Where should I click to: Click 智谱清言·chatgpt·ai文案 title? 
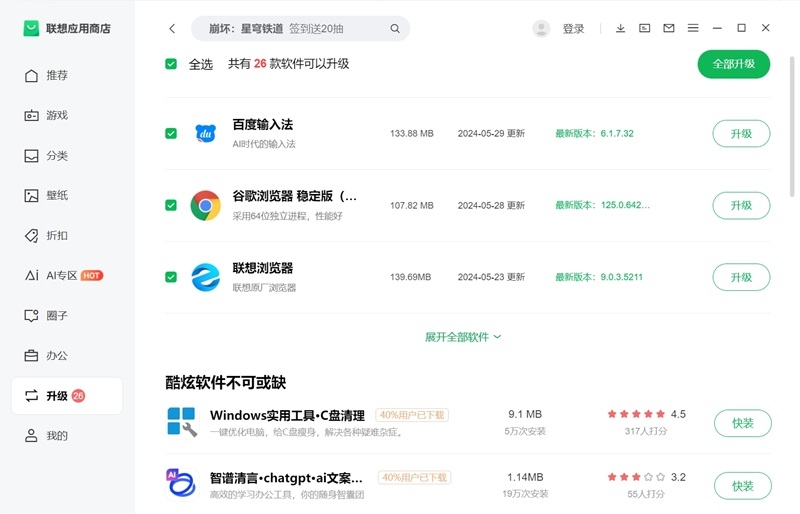click(286, 478)
